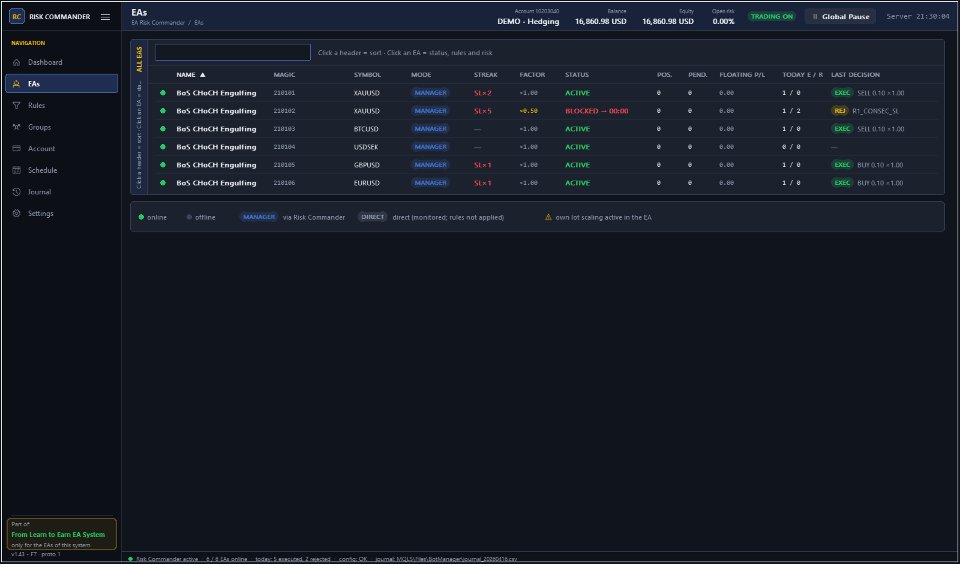Viewport: 960px width, 564px height.
Task: Click the Journal history icon
Action: (x=17, y=192)
